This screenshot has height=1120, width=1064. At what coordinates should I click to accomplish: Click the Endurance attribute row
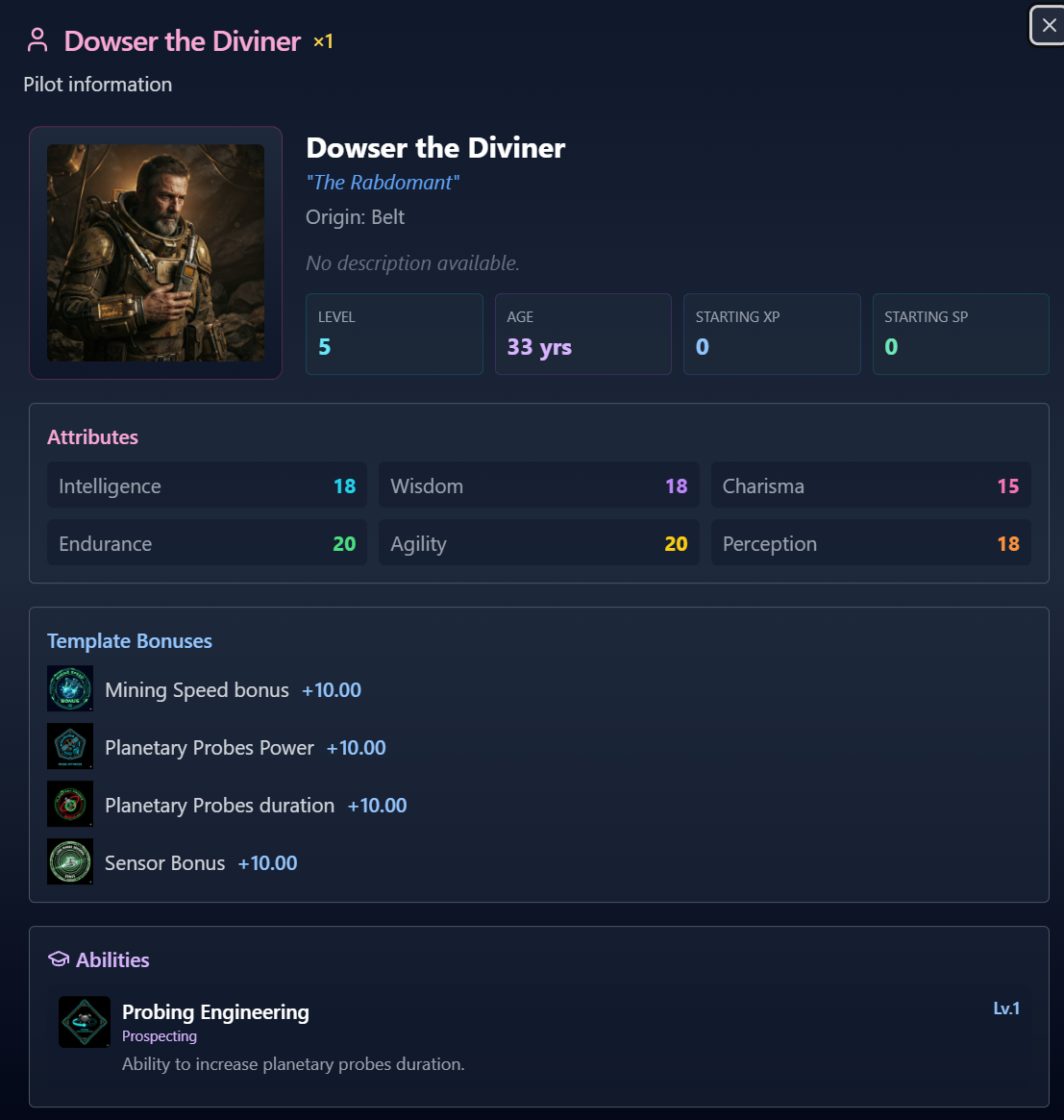click(x=207, y=543)
